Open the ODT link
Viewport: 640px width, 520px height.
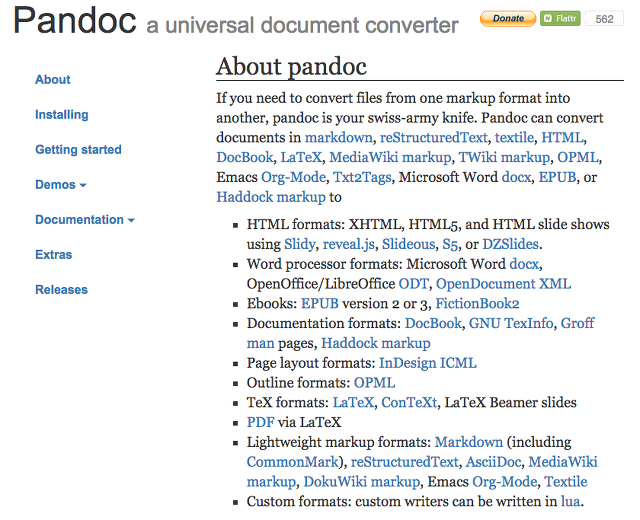(413, 284)
